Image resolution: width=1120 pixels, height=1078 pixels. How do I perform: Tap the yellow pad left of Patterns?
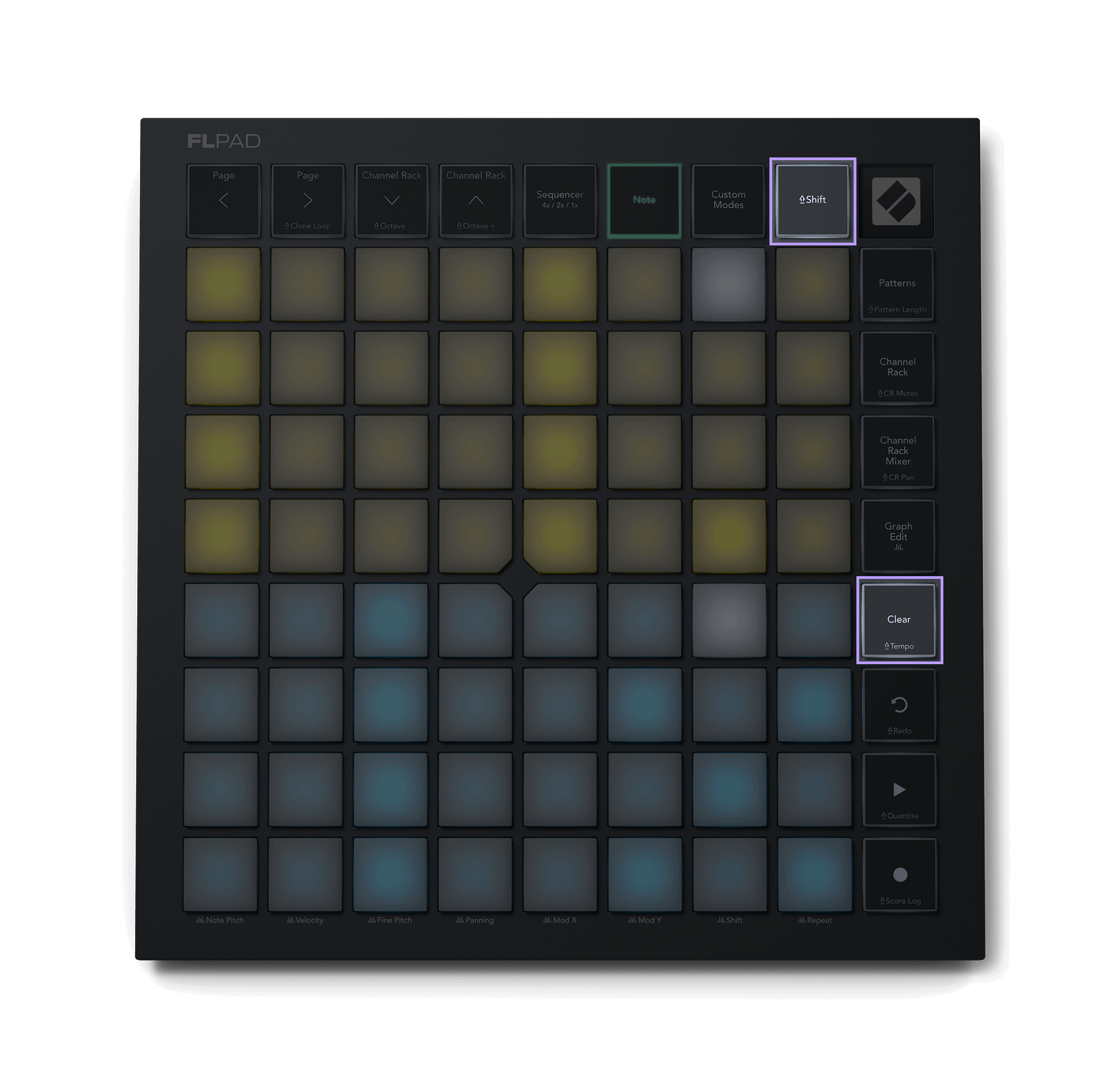coord(813,284)
